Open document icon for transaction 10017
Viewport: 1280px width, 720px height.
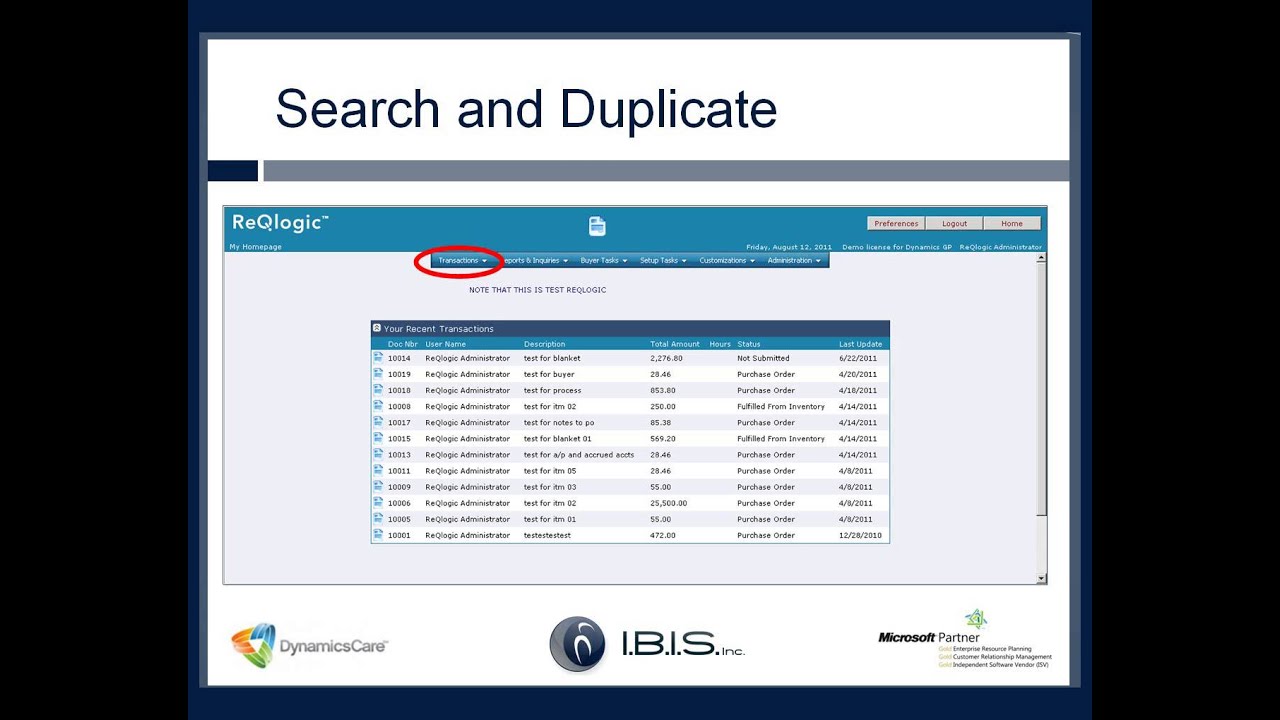378,421
